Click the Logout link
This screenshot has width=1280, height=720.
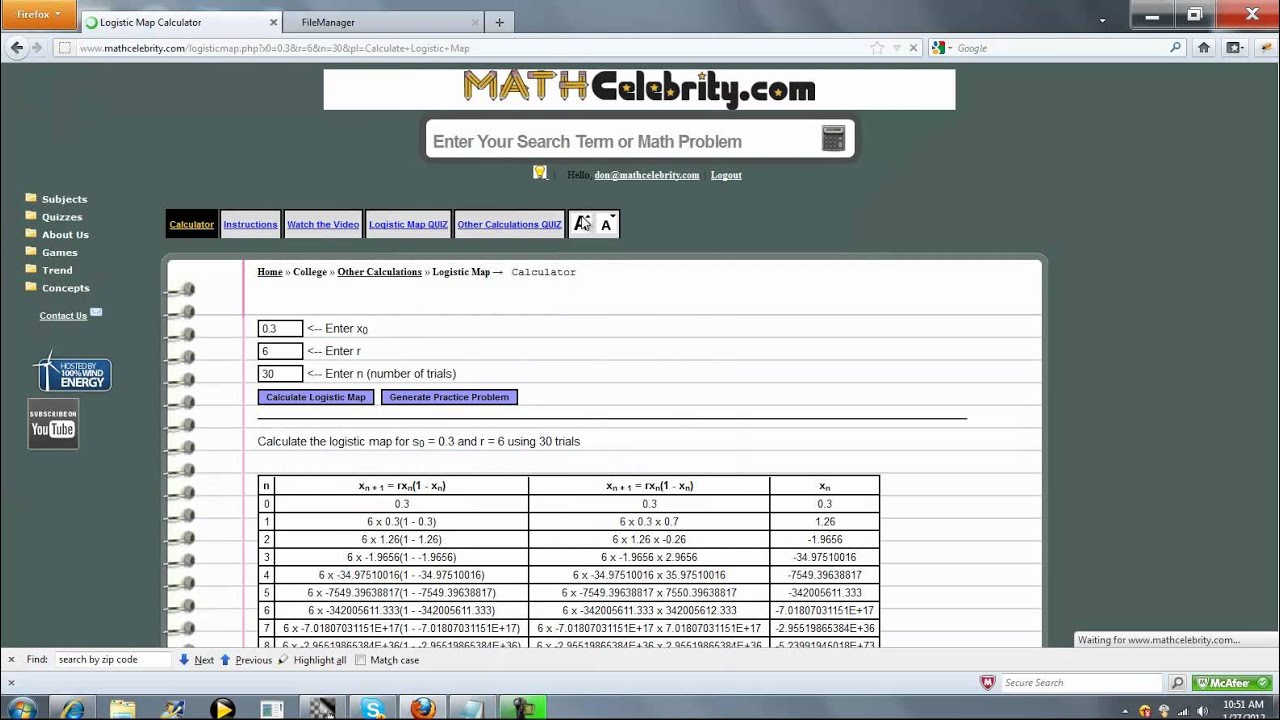[726, 175]
